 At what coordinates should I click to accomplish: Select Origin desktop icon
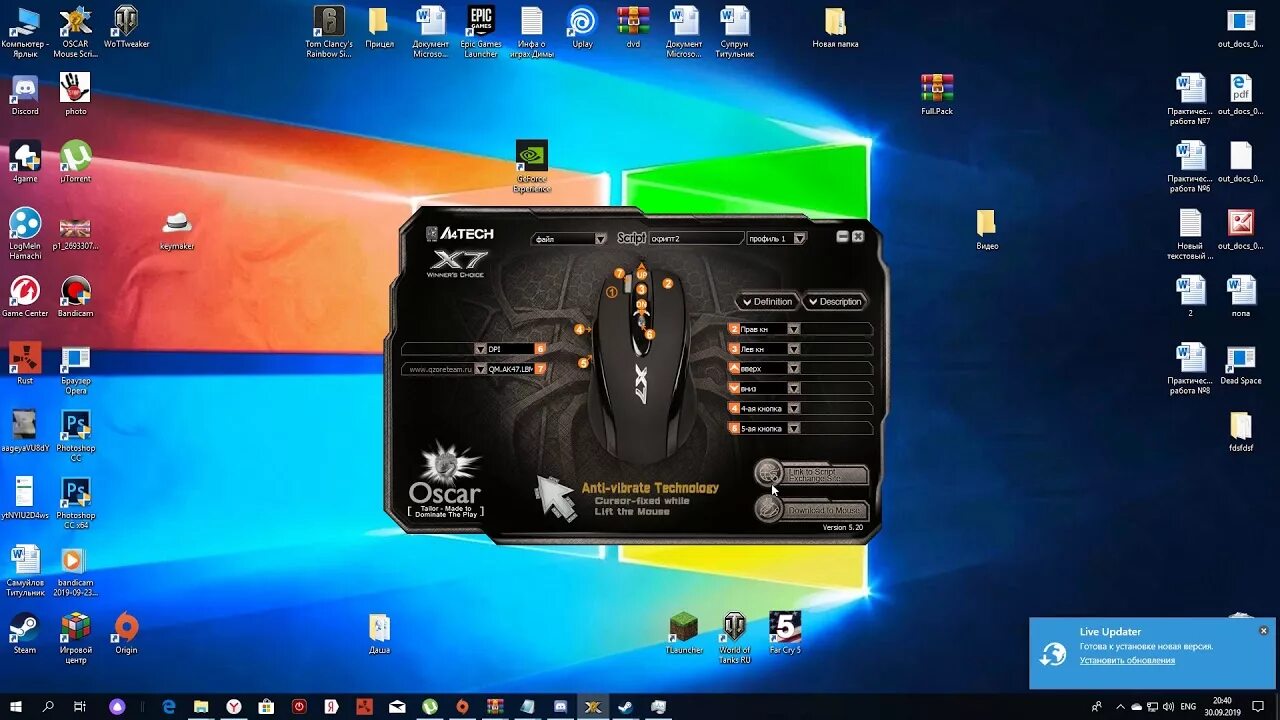pos(126,634)
